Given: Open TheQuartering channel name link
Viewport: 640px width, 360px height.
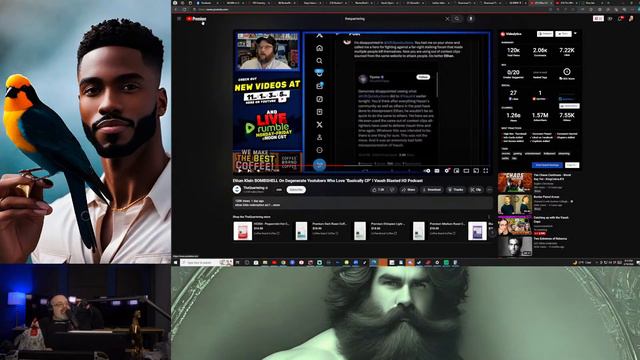Looking at the screenshot, I should 255,188.
